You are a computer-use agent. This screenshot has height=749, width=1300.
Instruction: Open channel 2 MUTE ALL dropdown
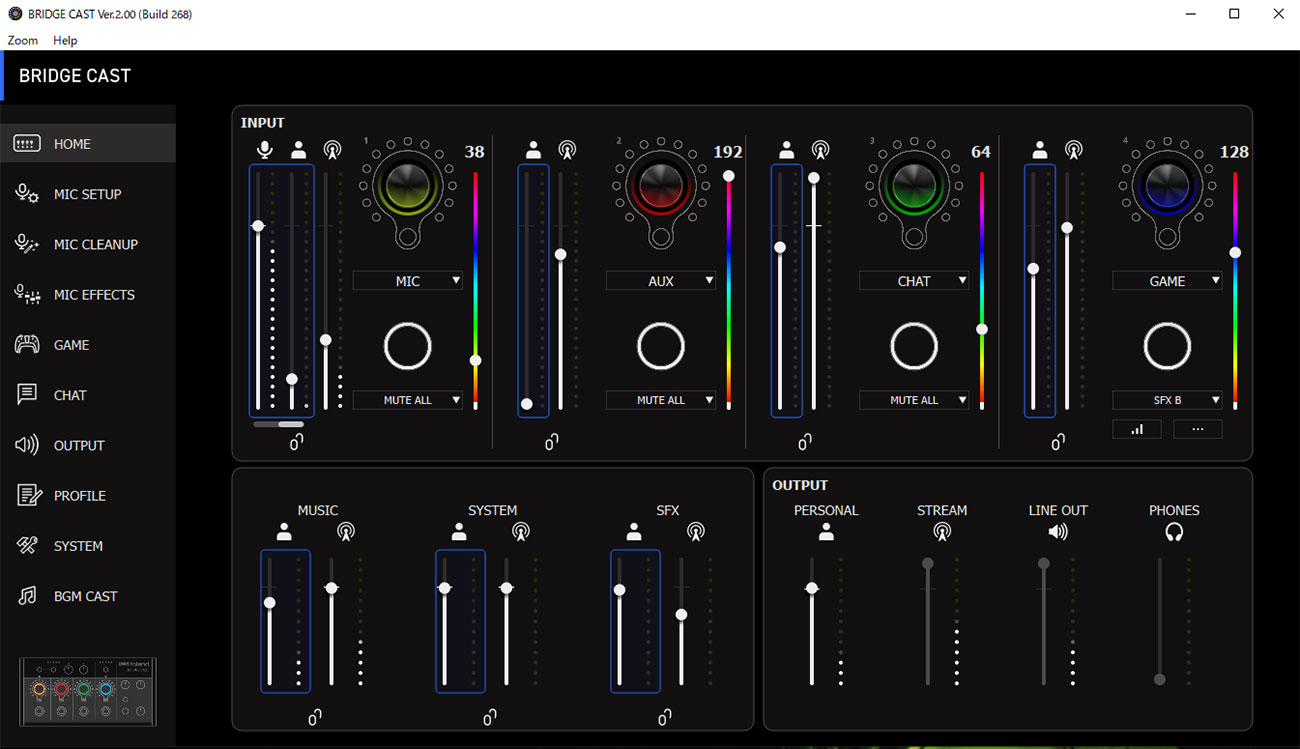point(661,400)
